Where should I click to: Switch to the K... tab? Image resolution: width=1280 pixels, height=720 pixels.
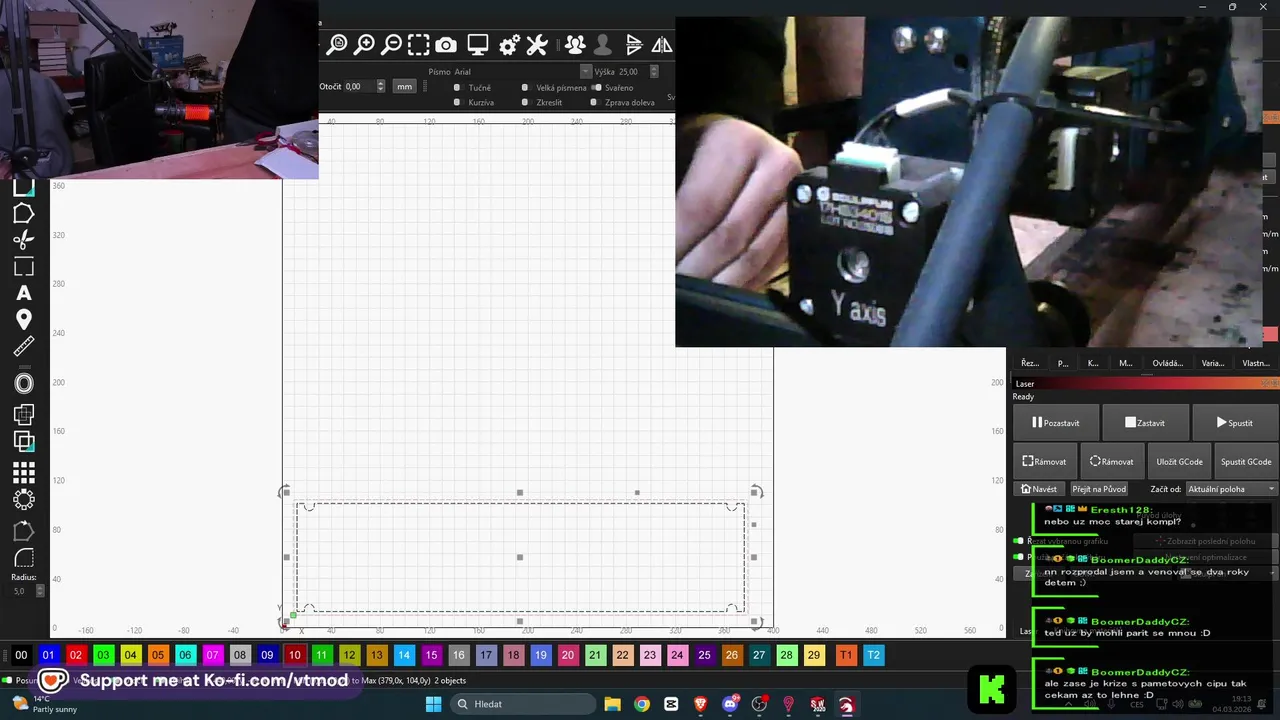pos(1093,363)
